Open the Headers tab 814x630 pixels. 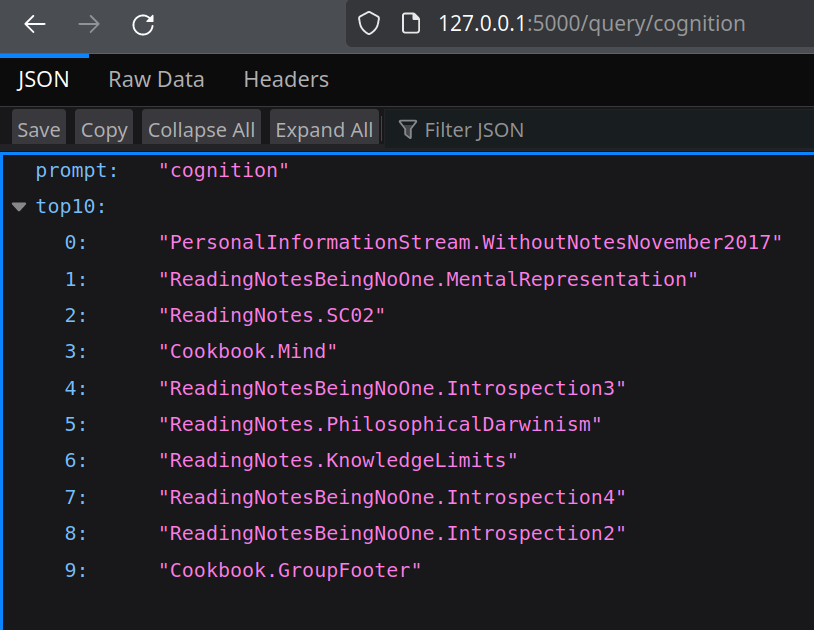pos(286,79)
